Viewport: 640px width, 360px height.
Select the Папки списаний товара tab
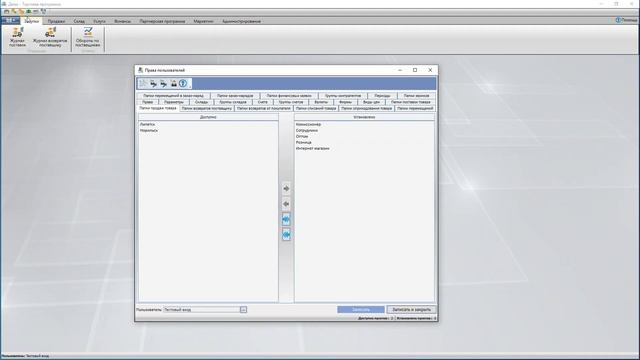tap(316, 109)
